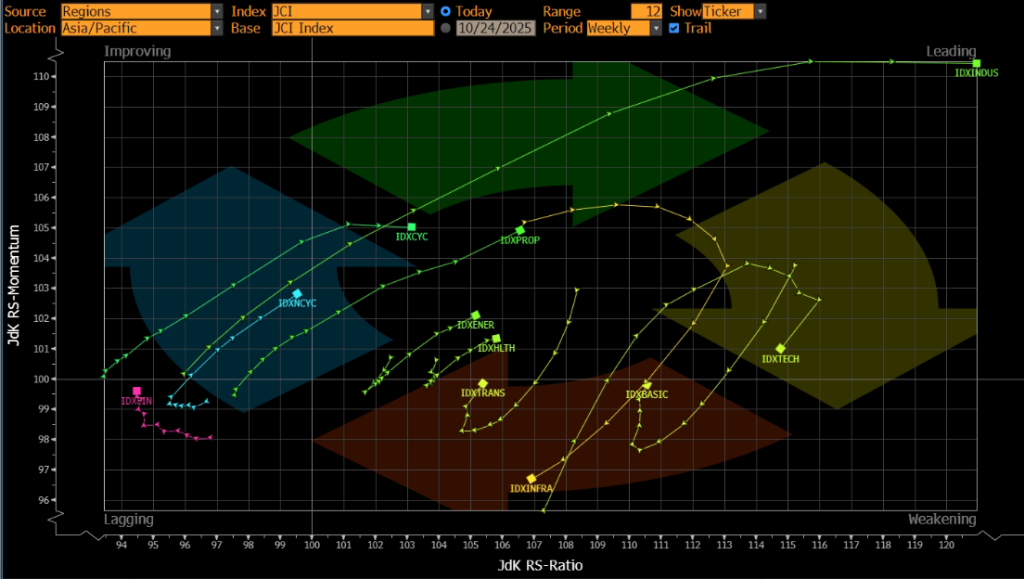This screenshot has width=1024, height=579.
Task: Select the IDXTECH square marker
Action: pyautogui.click(x=780, y=348)
